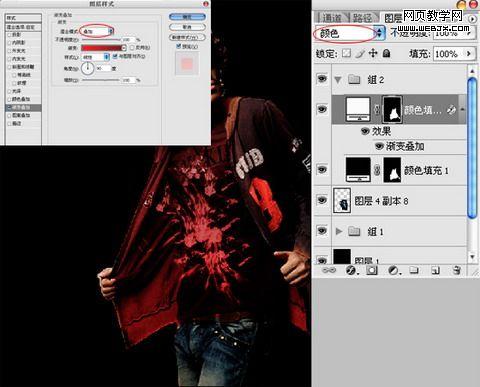Hide the 组 1 group
The width and height of the screenshot is (480, 387).
[322, 231]
